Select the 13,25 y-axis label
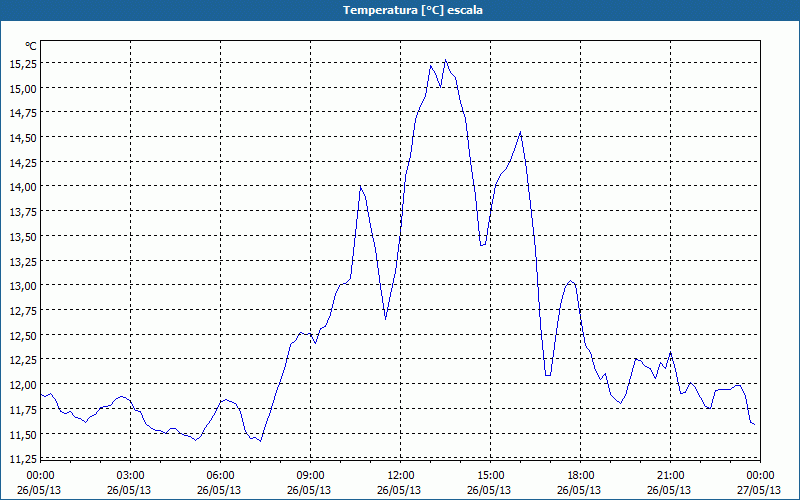Viewport: 800px width, 500px height. (x=23, y=261)
